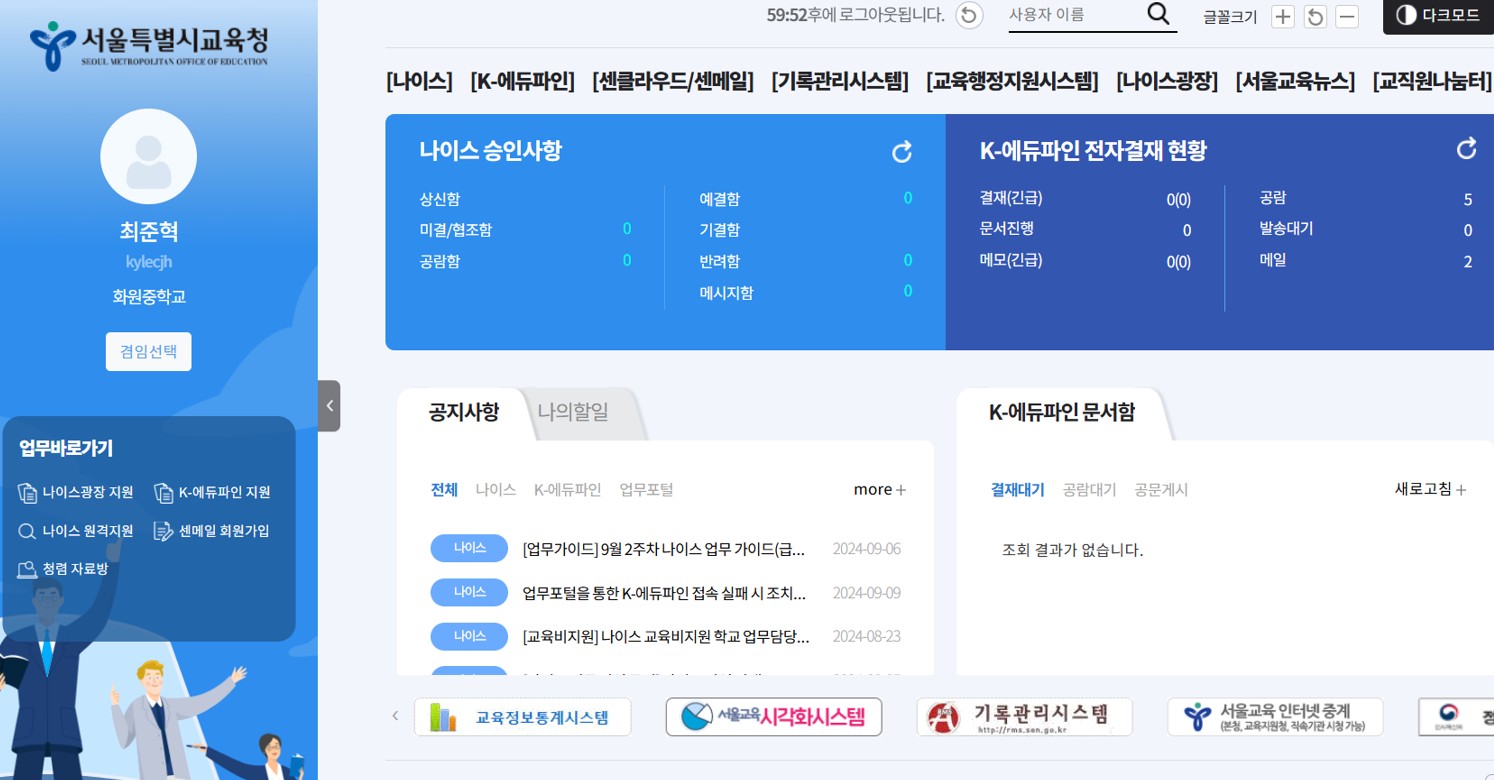Open 나이스광장 지원 shortcut
Viewport: 1494px width, 780px height.
tap(76, 492)
